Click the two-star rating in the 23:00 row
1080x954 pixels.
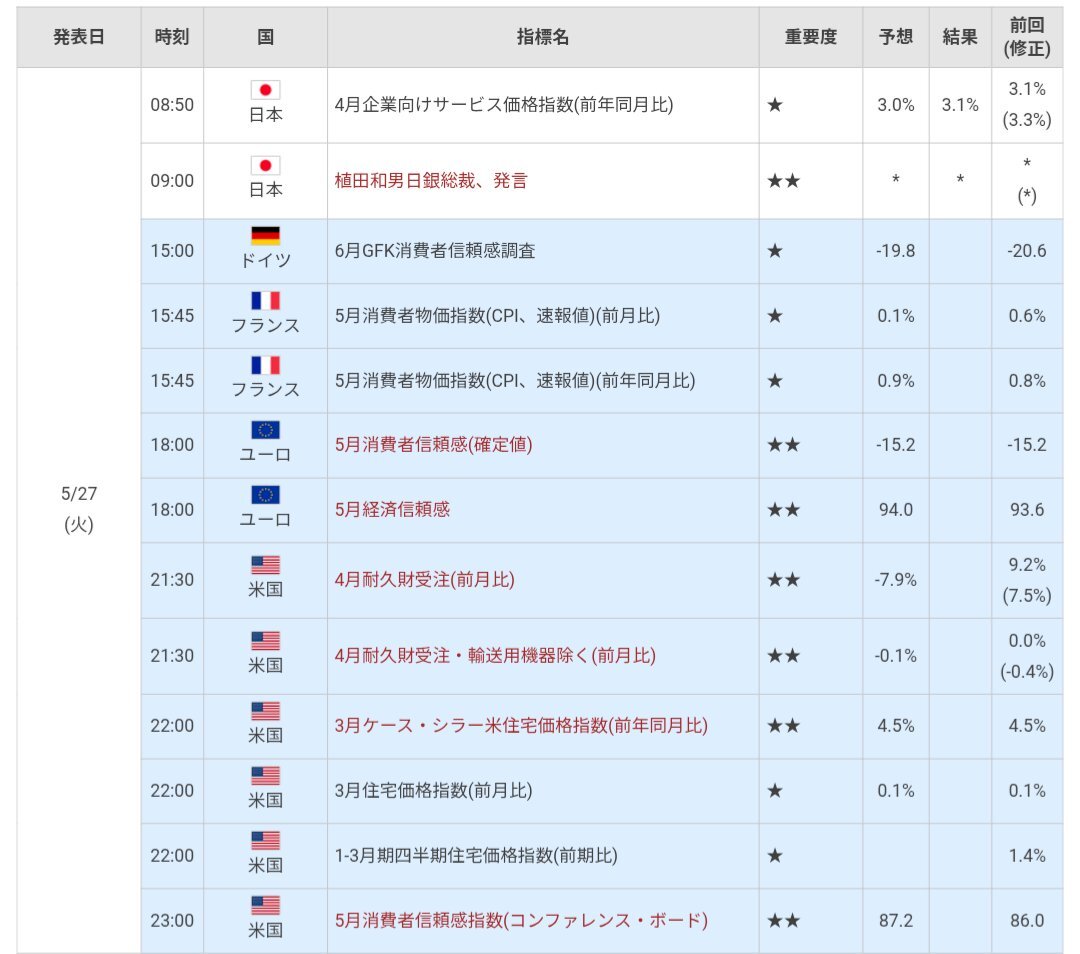[784, 920]
